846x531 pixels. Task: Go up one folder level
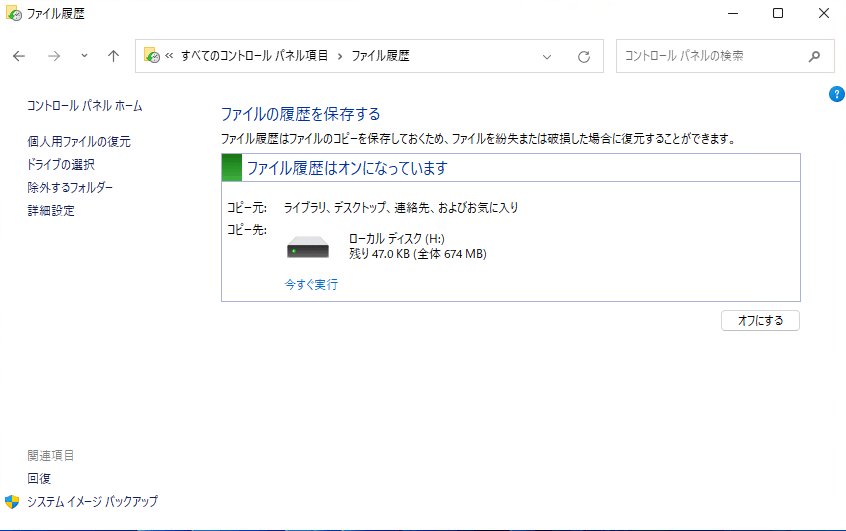click(x=113, y=56)
